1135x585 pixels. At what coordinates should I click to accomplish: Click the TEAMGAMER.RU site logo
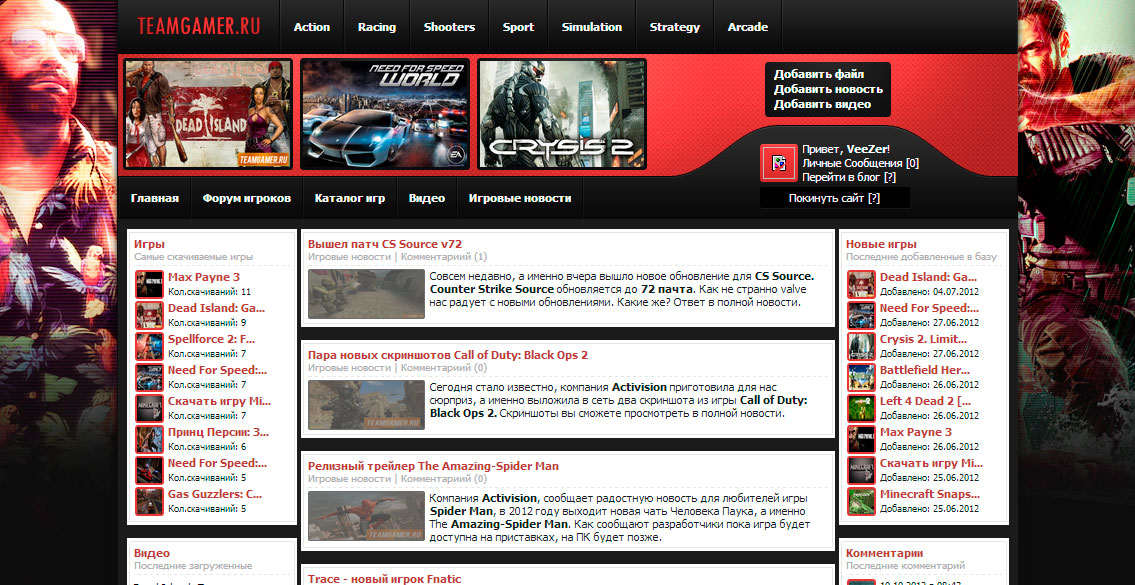point(199,26)
